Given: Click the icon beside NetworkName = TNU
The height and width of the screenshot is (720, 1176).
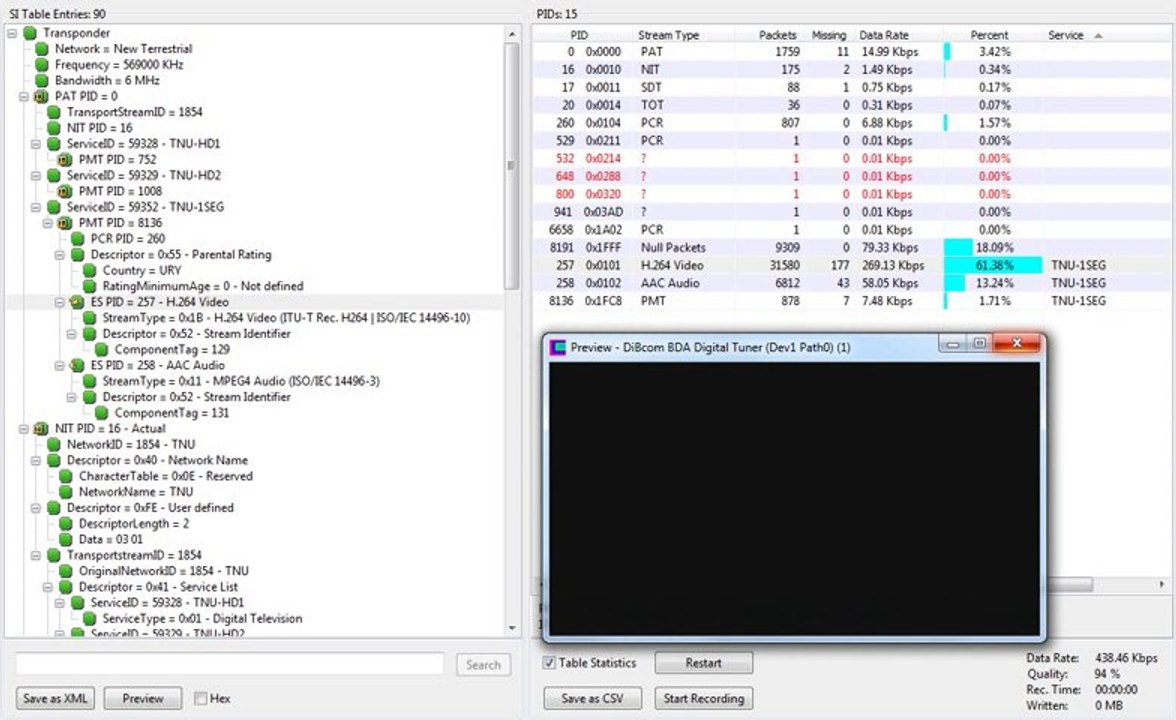Looking at the screenshot, I should click(x=65, y=492).
